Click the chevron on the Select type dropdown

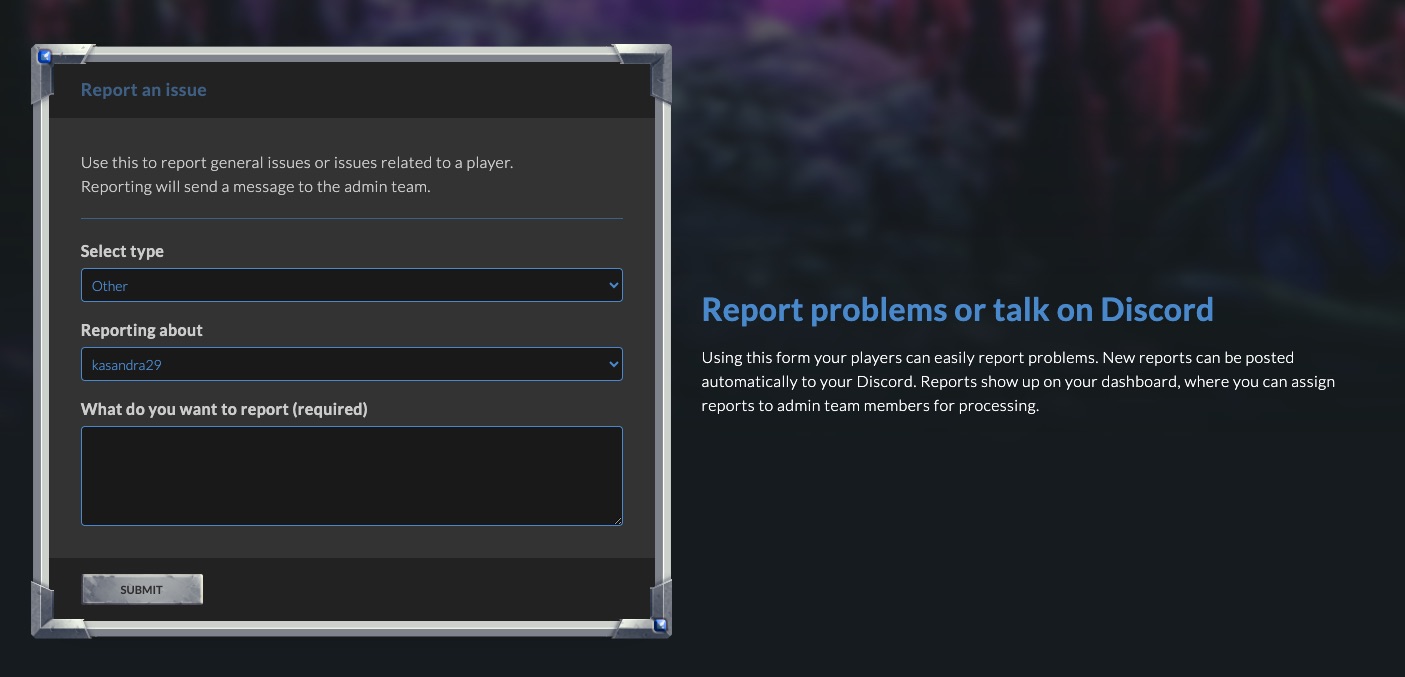point(613,285)
